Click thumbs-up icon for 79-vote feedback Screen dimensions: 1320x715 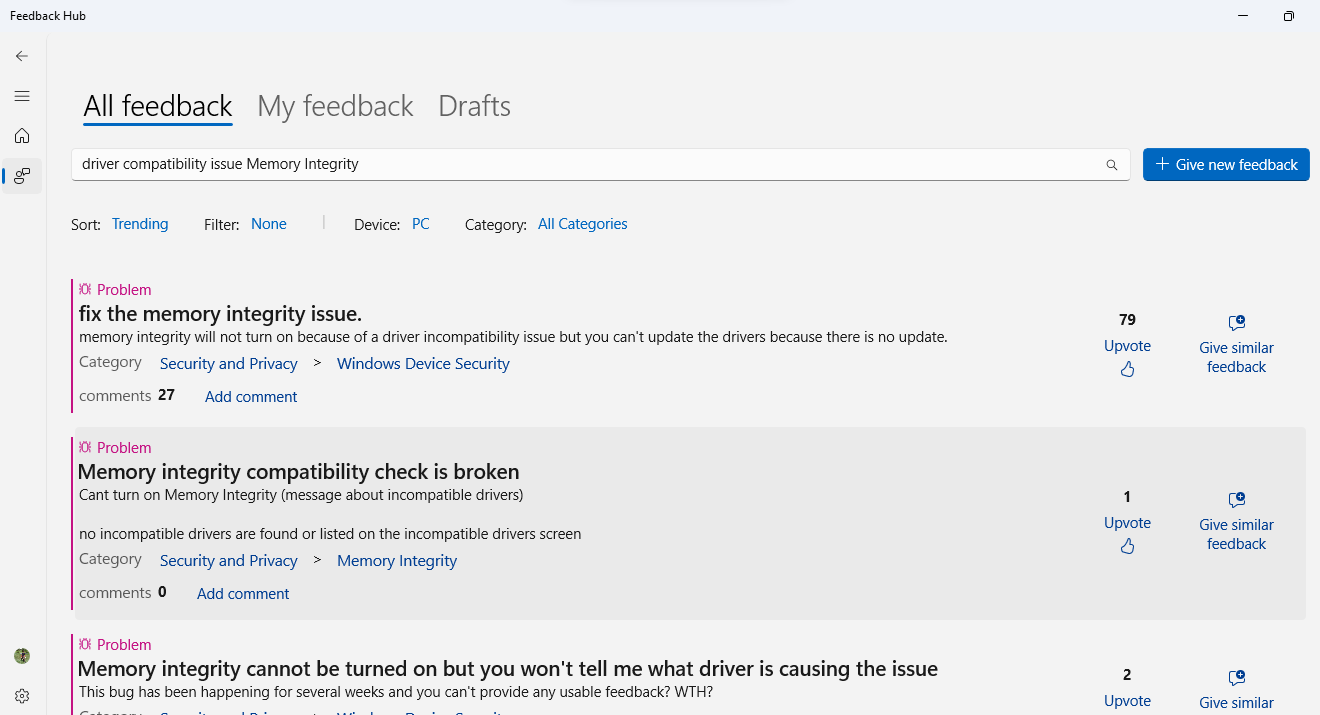click(x=1127, y=370)
